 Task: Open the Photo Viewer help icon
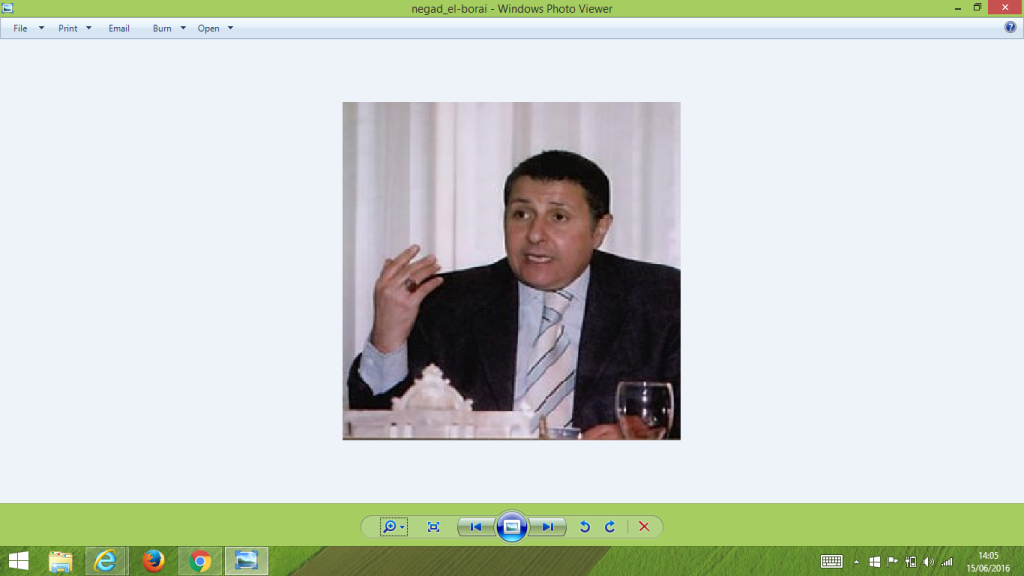[1010, 28]
